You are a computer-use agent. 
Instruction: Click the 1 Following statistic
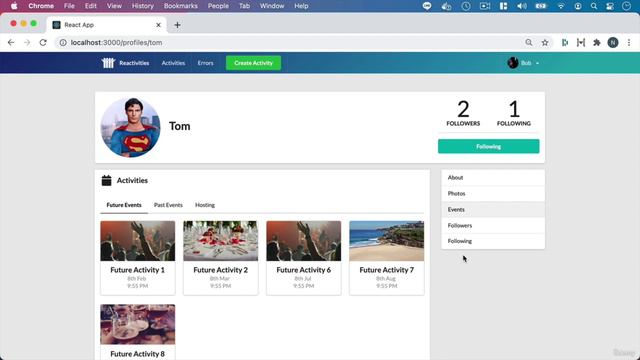pos(514,113)
